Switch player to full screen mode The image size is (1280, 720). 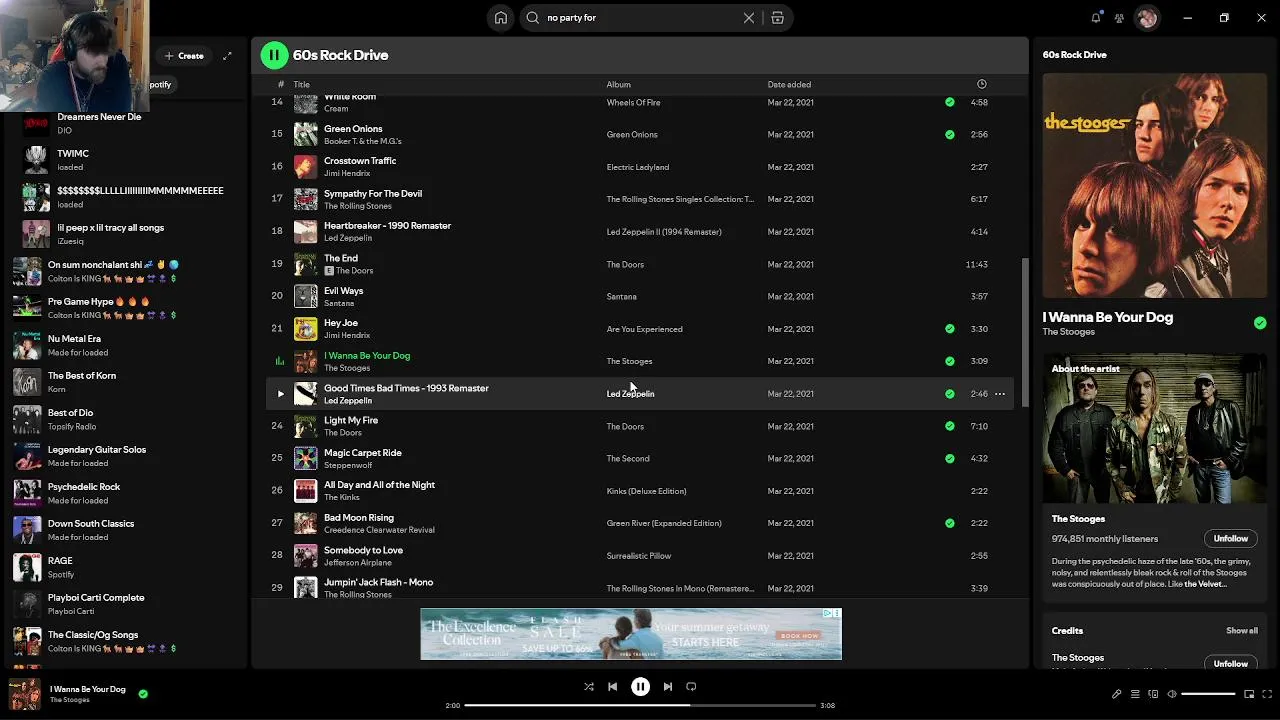pos(1266,694)
